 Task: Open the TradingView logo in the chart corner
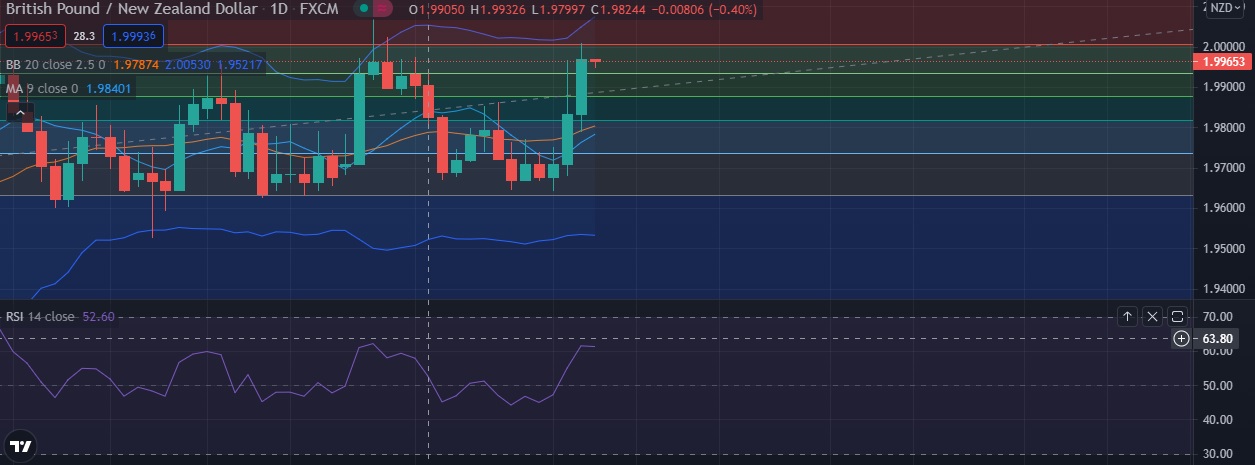point(20,445)
